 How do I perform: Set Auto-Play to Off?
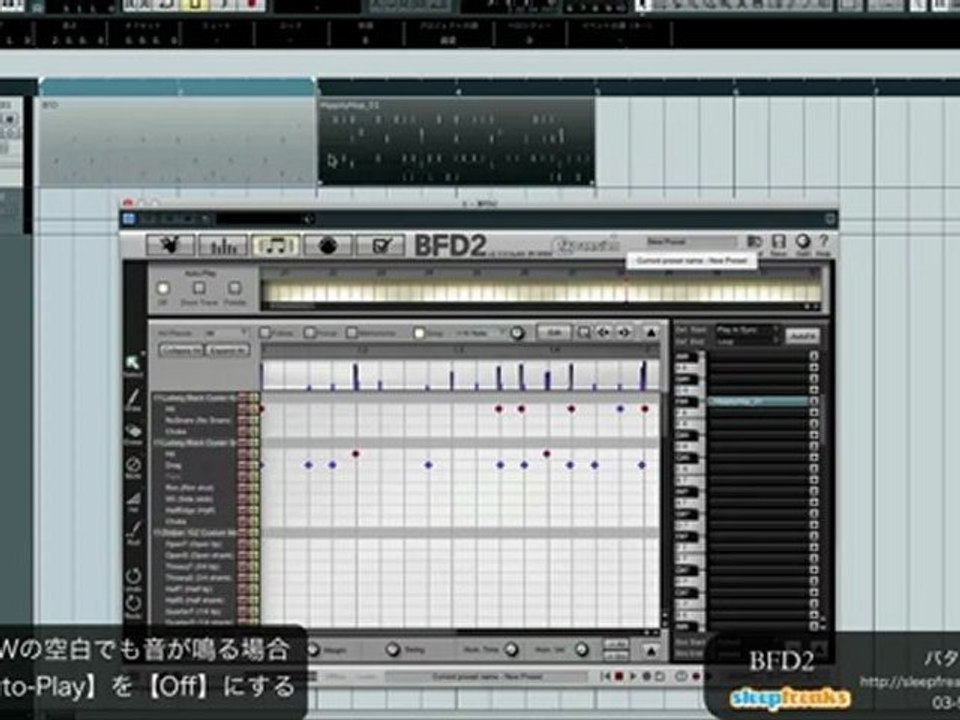[x=163, y=288]
